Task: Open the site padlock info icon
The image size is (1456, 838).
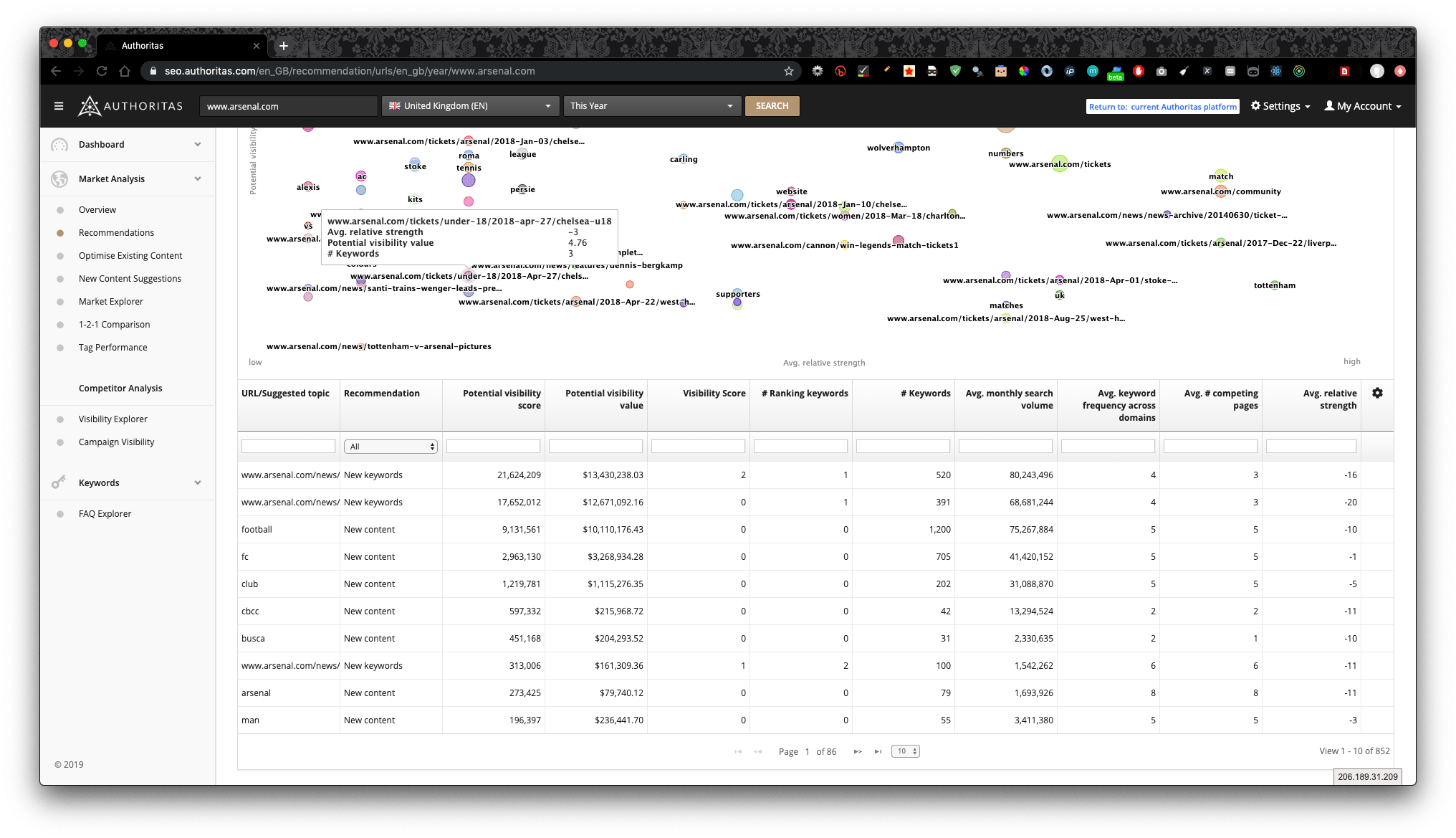Action: click(x=153, y=71)
